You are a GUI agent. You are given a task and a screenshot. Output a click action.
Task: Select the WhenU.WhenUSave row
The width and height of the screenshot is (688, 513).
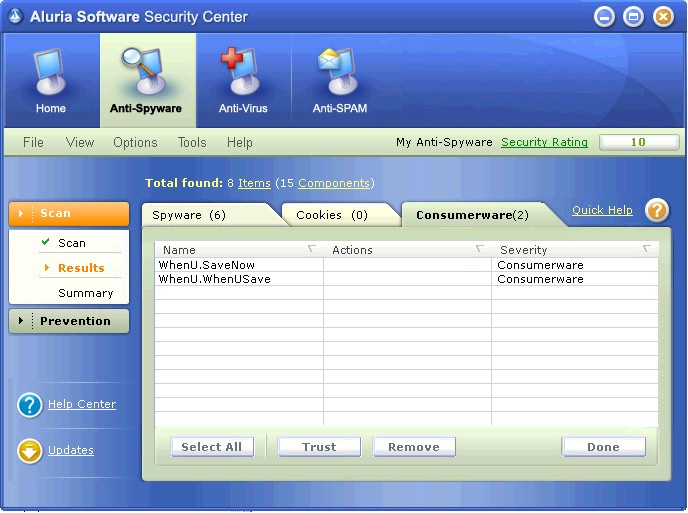click(x=406, y=279)
